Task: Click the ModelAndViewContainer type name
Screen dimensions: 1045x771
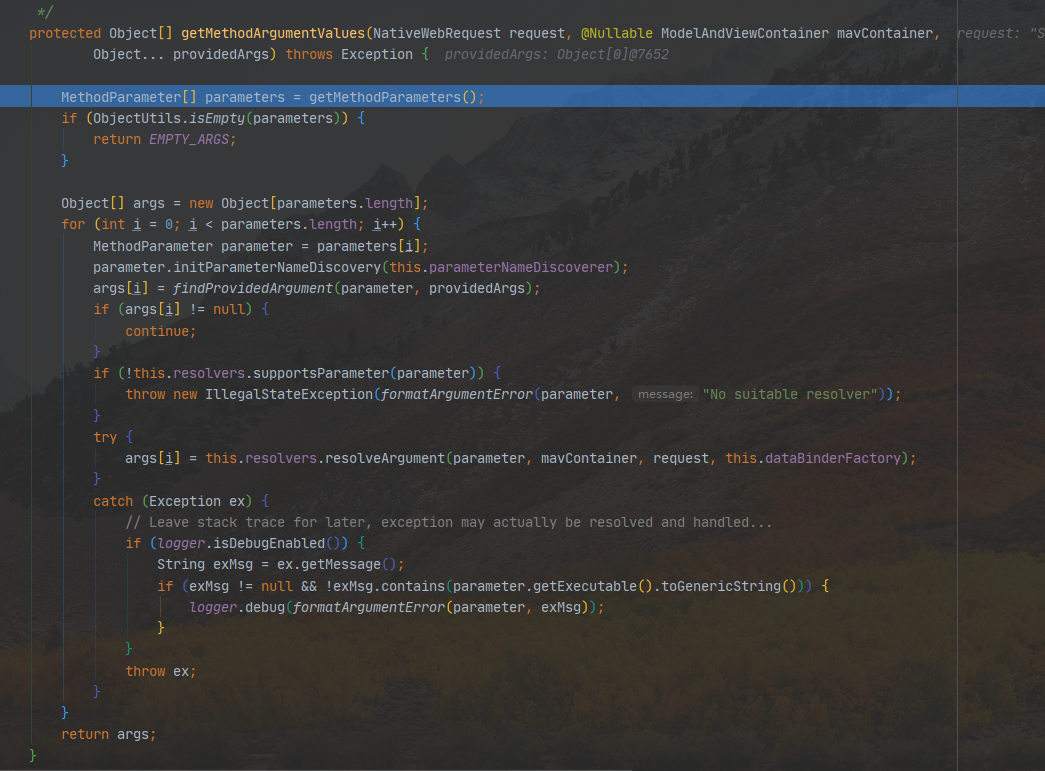Action: 744,33
